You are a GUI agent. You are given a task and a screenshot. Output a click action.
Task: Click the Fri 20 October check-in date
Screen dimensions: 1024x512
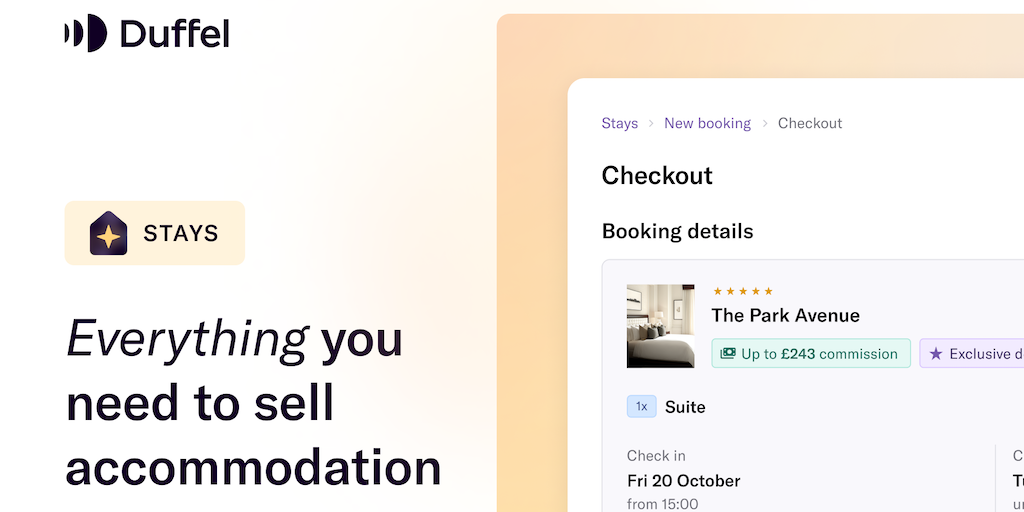click(x=683, y=481)
